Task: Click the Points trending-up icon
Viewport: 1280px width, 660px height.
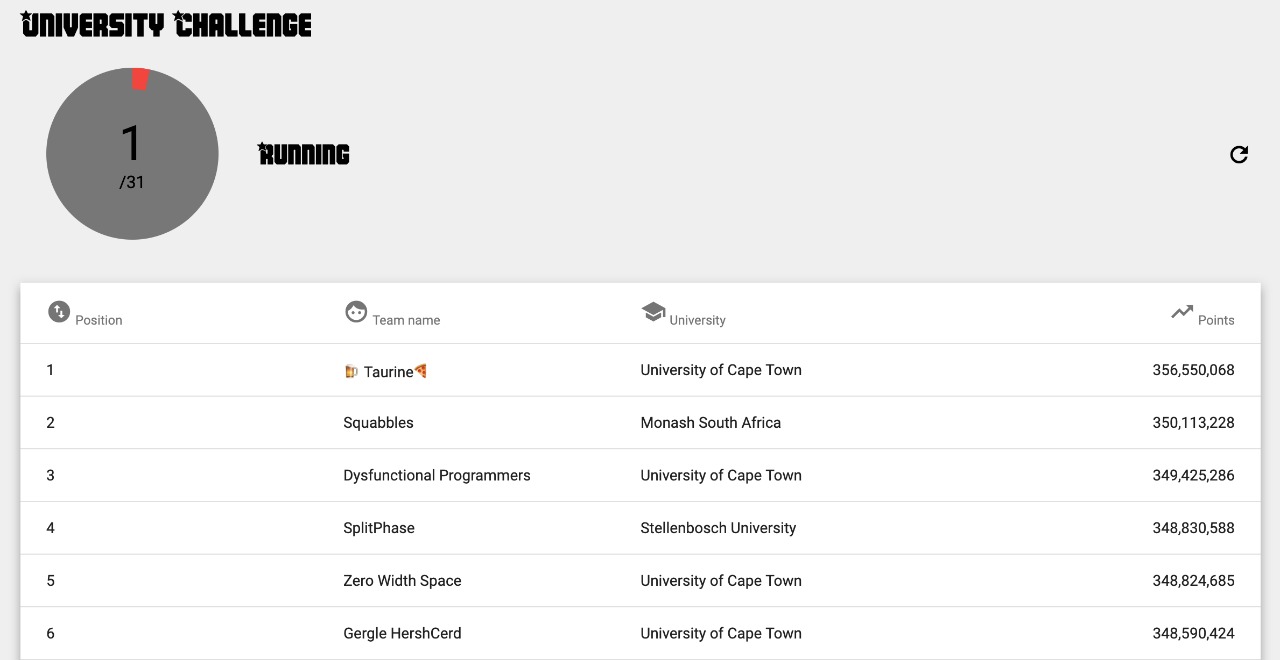Action: (1182, 312)
